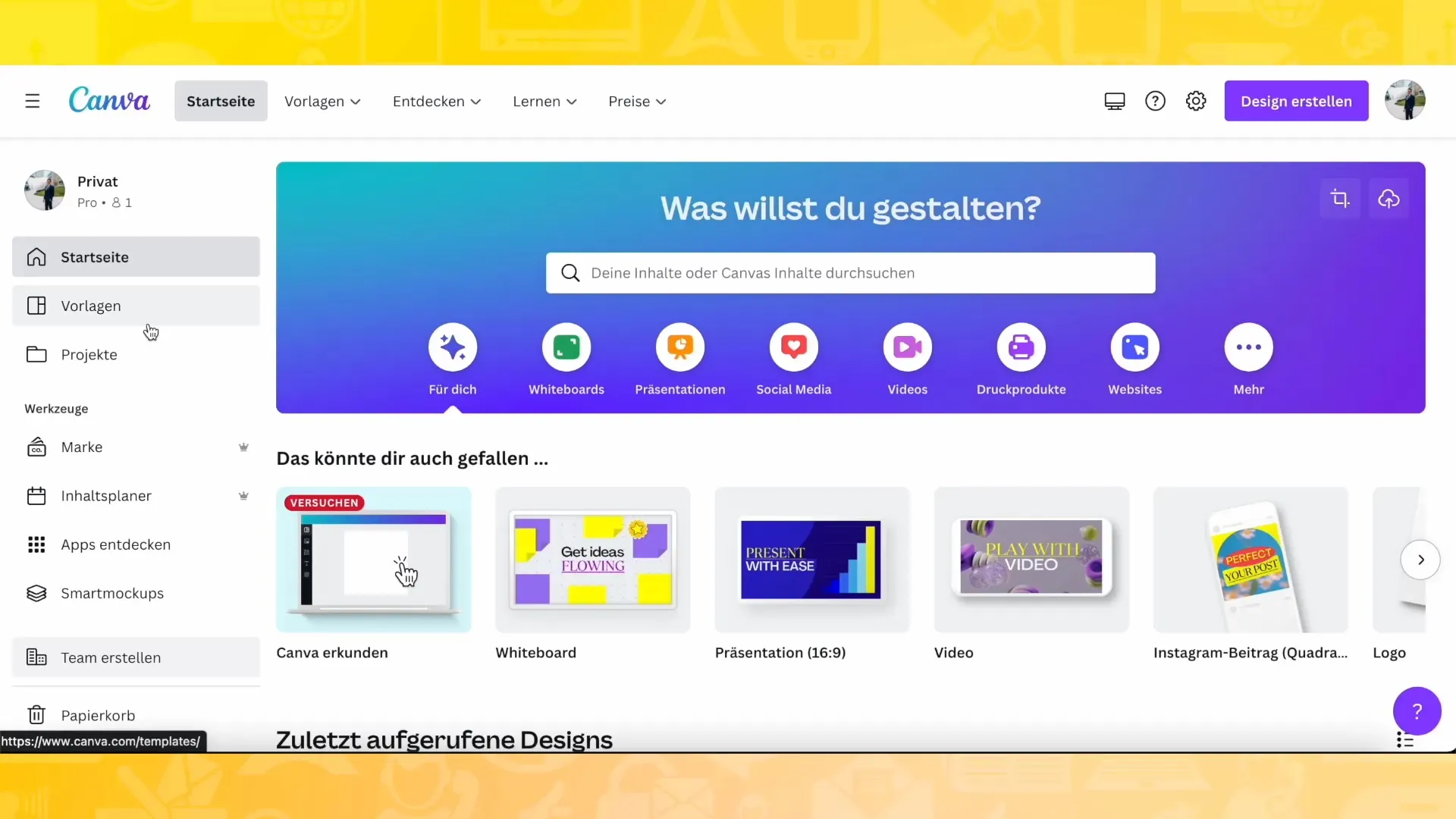This screenshot has width=1456, height=819.
Task: Open the Mehr three-dots icon
Action: 1249,347
